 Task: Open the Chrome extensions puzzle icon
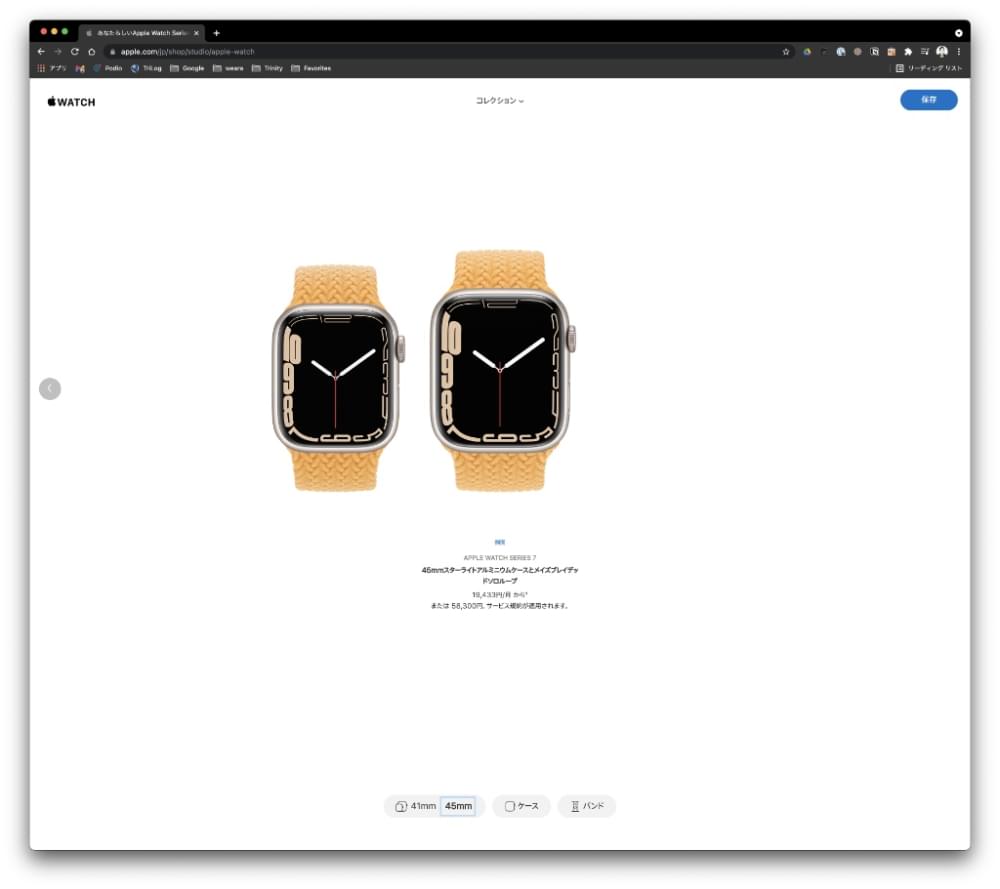click(908, 52)
